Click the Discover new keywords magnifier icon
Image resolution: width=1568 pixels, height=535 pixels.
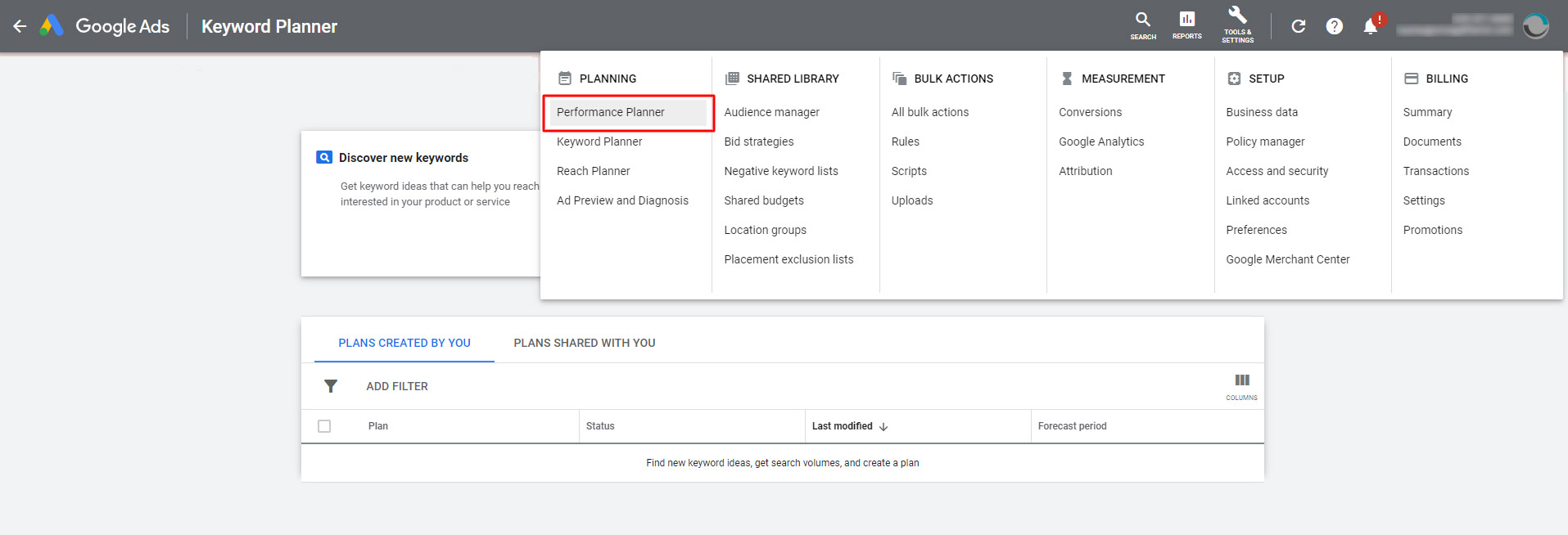coord(323,157)
